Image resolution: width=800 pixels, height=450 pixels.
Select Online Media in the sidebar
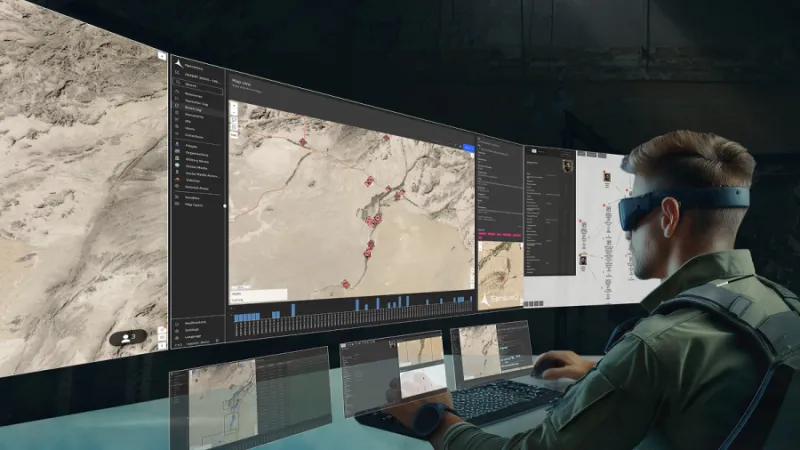tap(196, 168)
